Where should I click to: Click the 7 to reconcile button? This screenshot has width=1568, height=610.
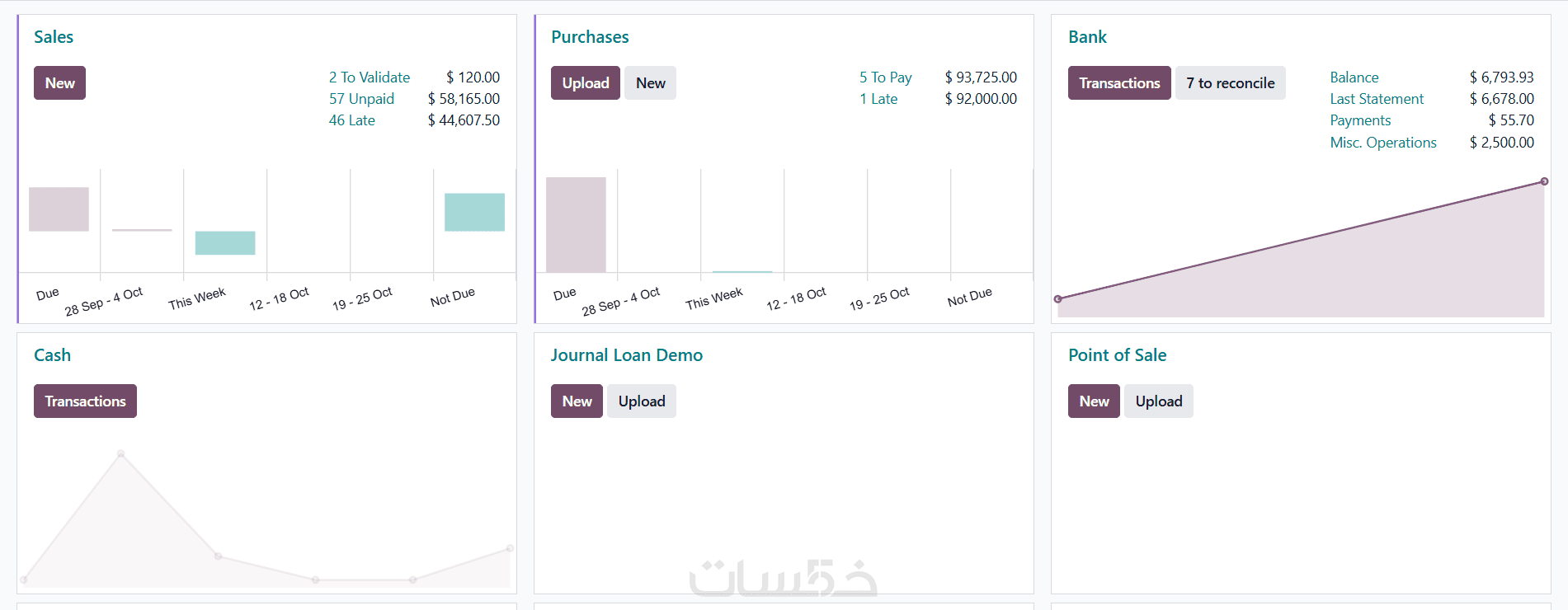click(x=1230, y=83)
